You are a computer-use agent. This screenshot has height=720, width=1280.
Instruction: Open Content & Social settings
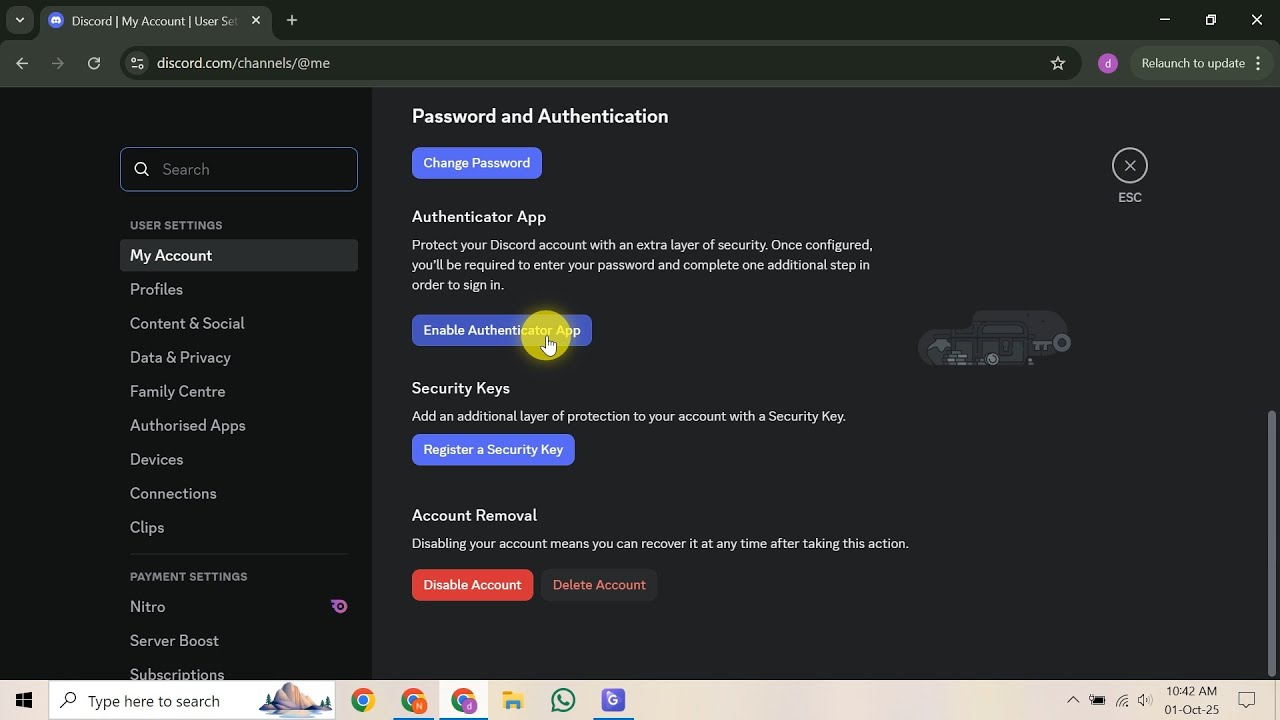(x=239, y=323)
